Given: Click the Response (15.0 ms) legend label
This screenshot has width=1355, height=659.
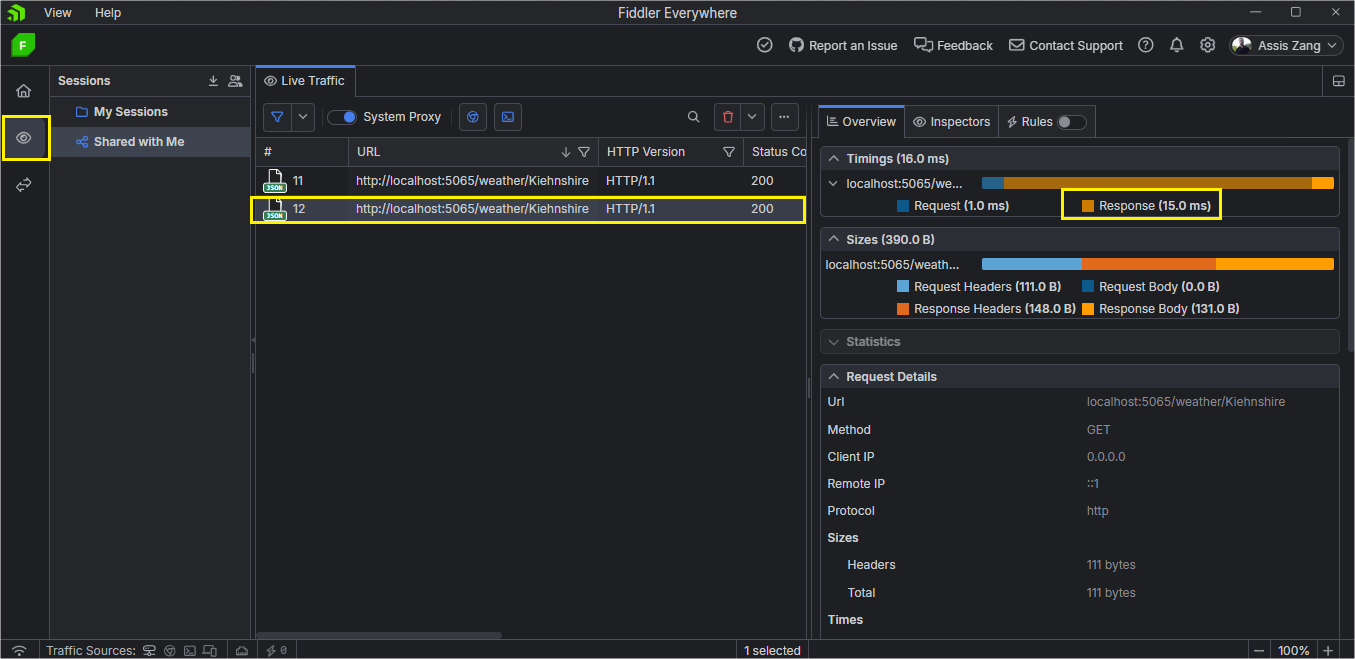Looking at the screenshot, I should click(x=1154, y=205).
